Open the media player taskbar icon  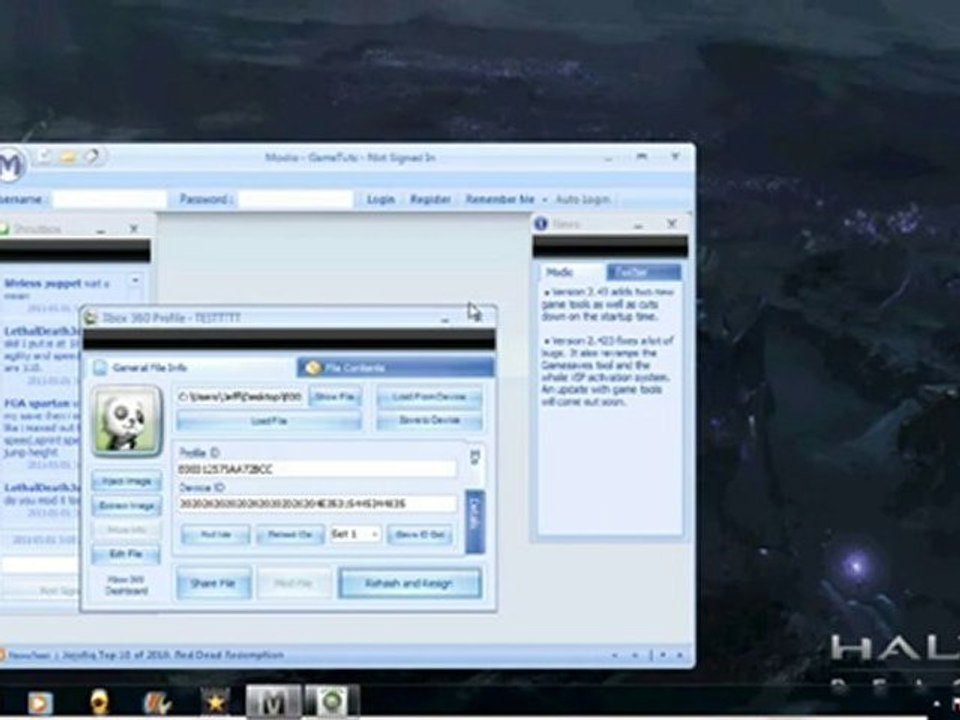tap(40, 703)
